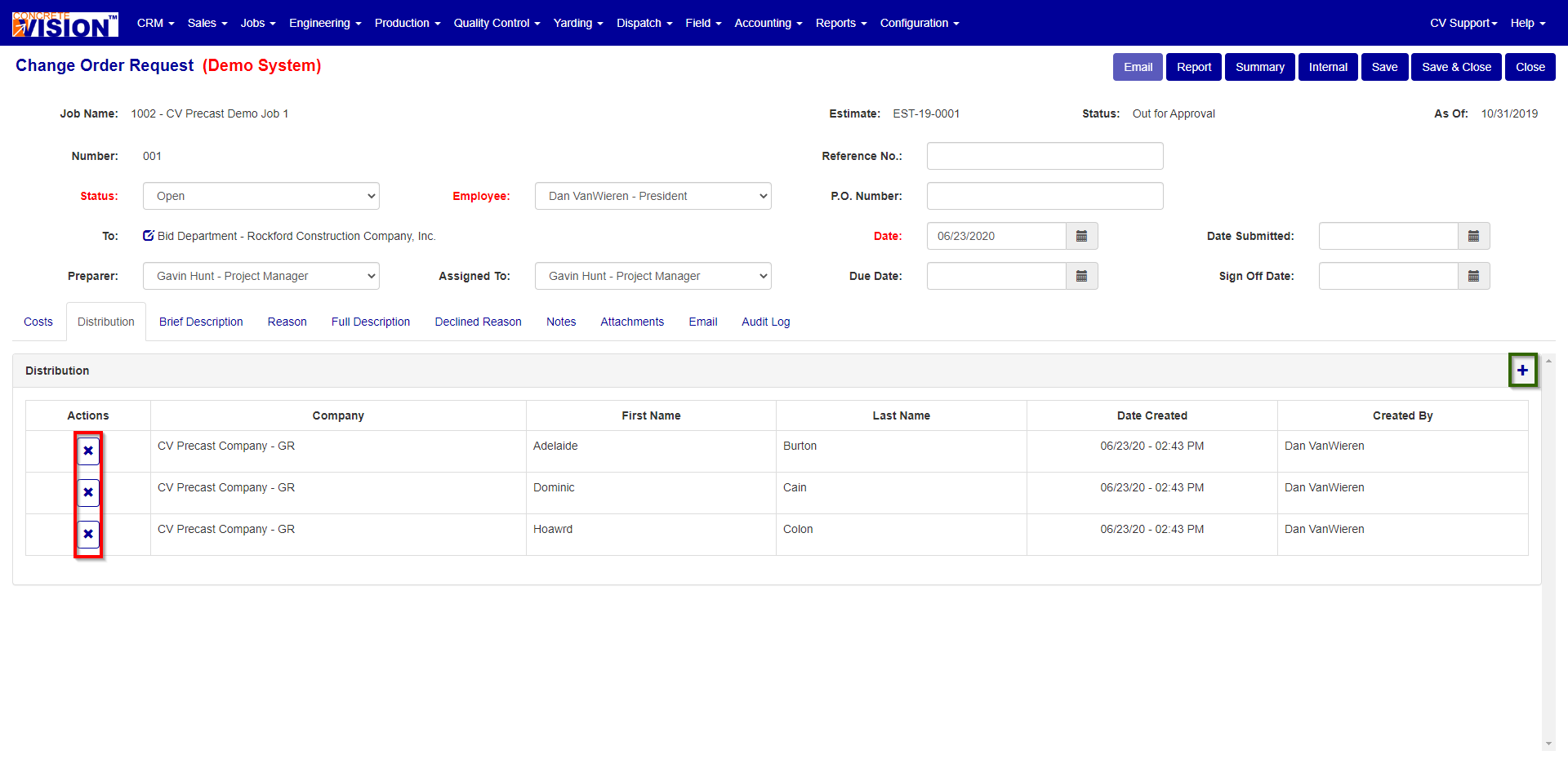1568x764 pixels.
Task: Open the calendar picker for Date field
Action: [x=1081, y=236]
